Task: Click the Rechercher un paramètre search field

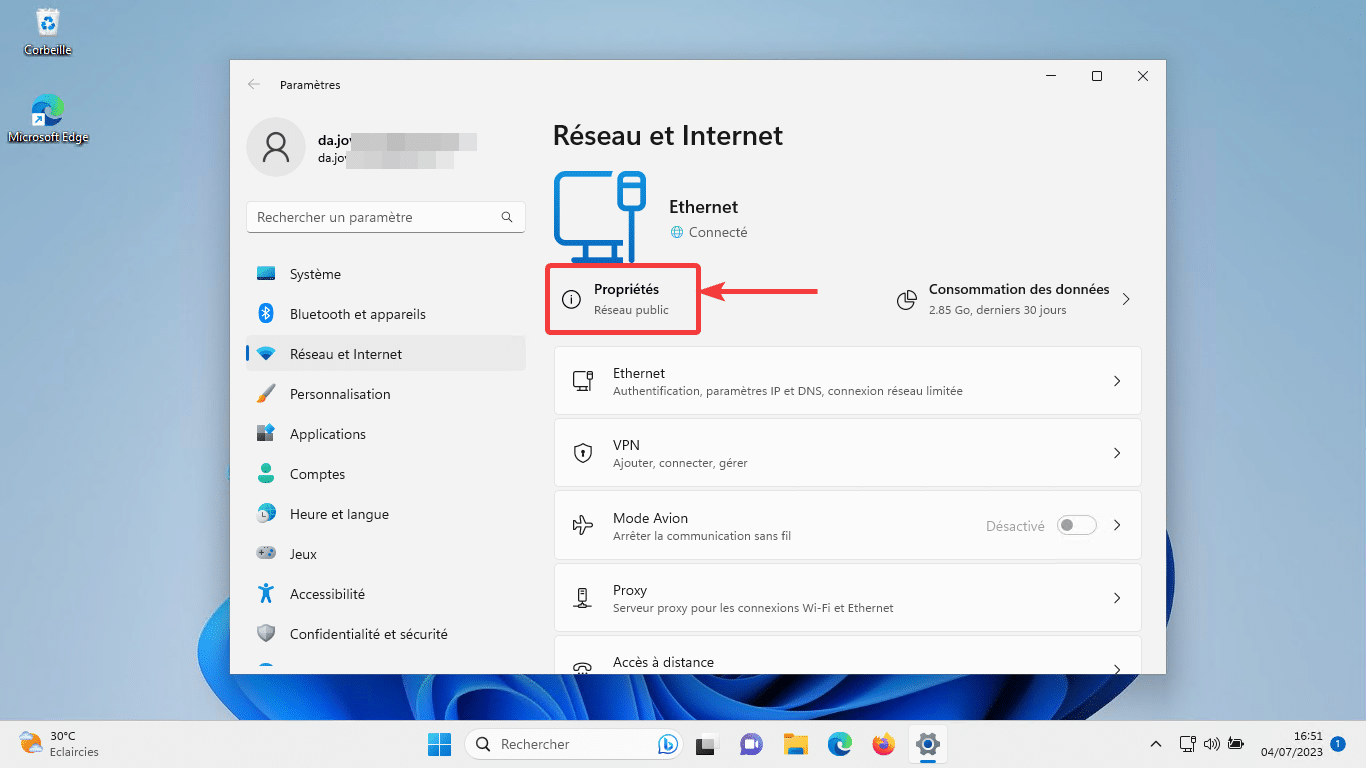Action: [385, 217]
